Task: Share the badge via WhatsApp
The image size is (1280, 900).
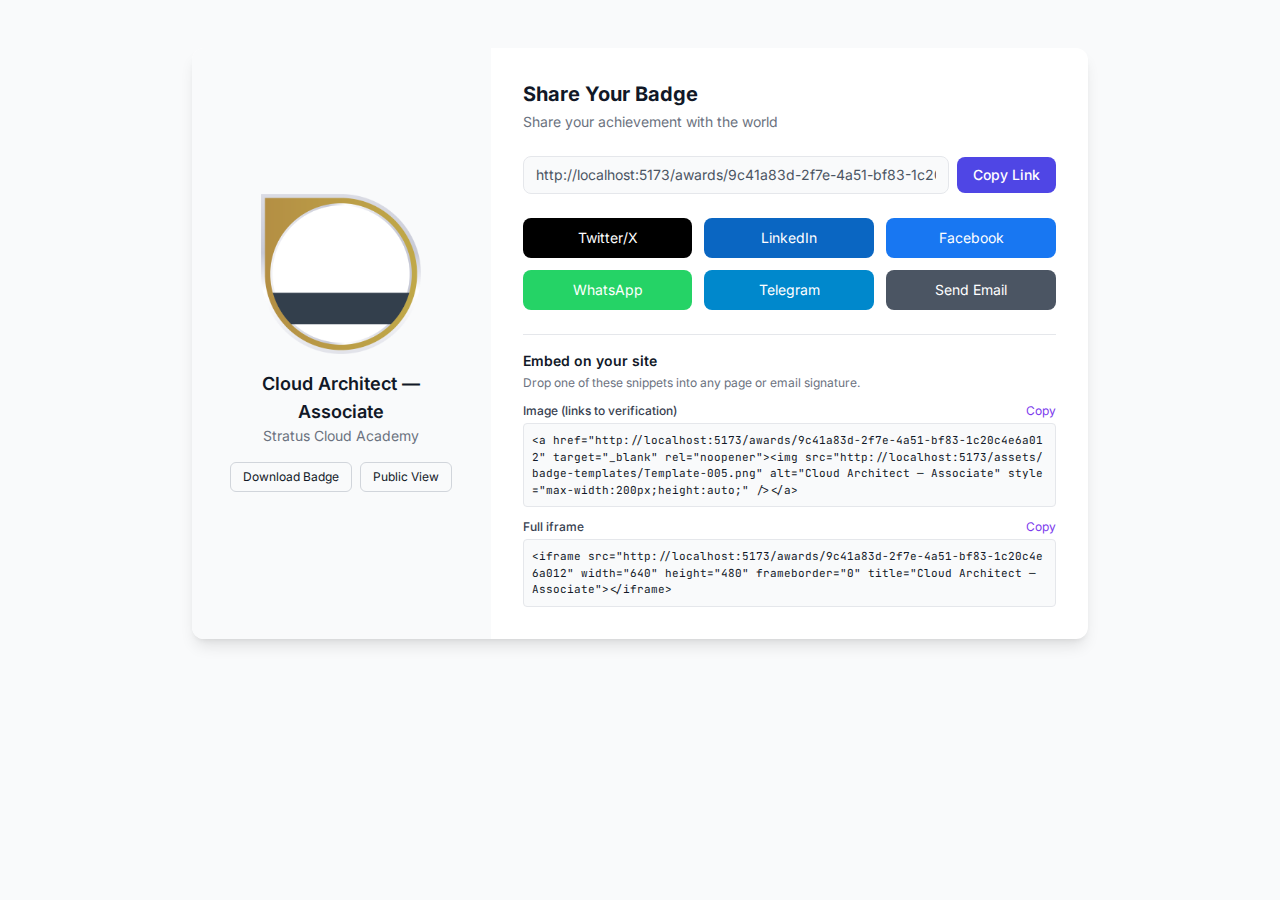Action: coord(607,290)
